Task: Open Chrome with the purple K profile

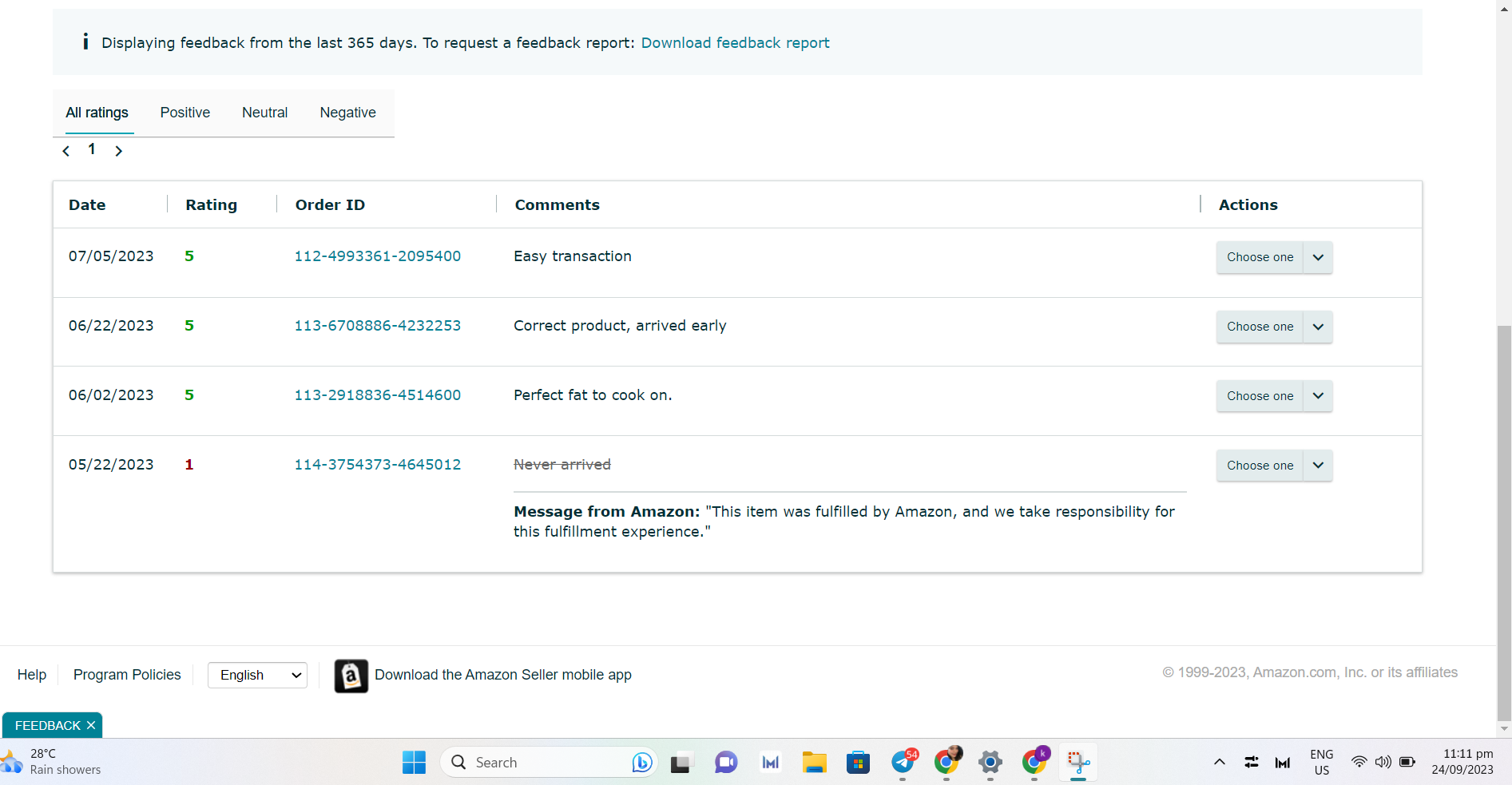Action: (1035, 763)
